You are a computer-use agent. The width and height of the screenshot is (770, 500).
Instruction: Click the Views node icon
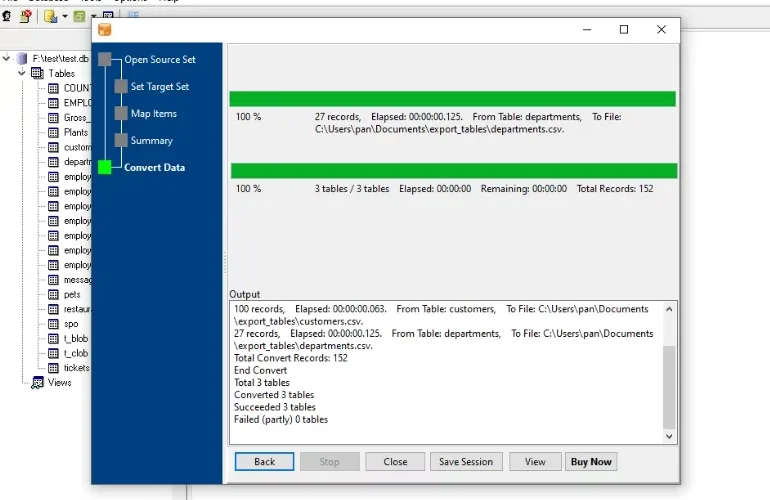[x=37, y=383]
